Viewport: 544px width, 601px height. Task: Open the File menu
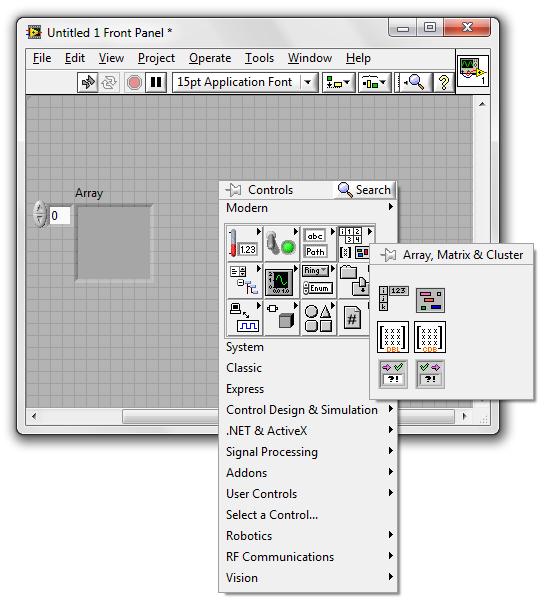pos(42,58)
